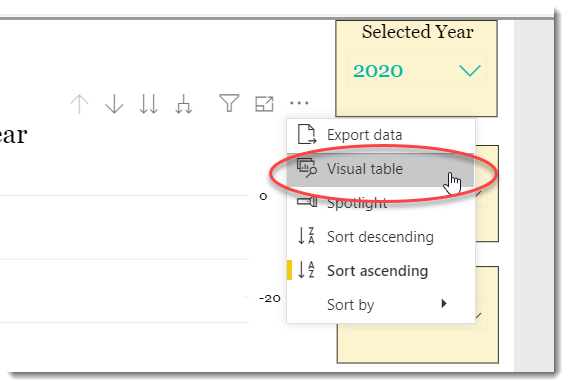Choose Sort descending option

click(381, 237)
